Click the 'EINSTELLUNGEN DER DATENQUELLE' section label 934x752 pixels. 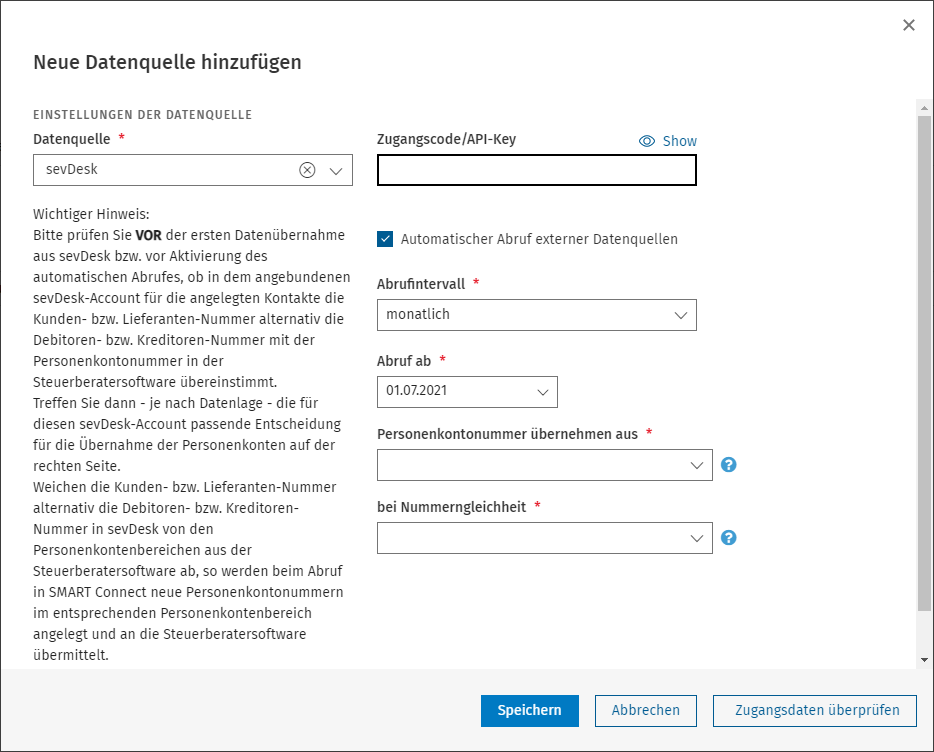point(143,115)
